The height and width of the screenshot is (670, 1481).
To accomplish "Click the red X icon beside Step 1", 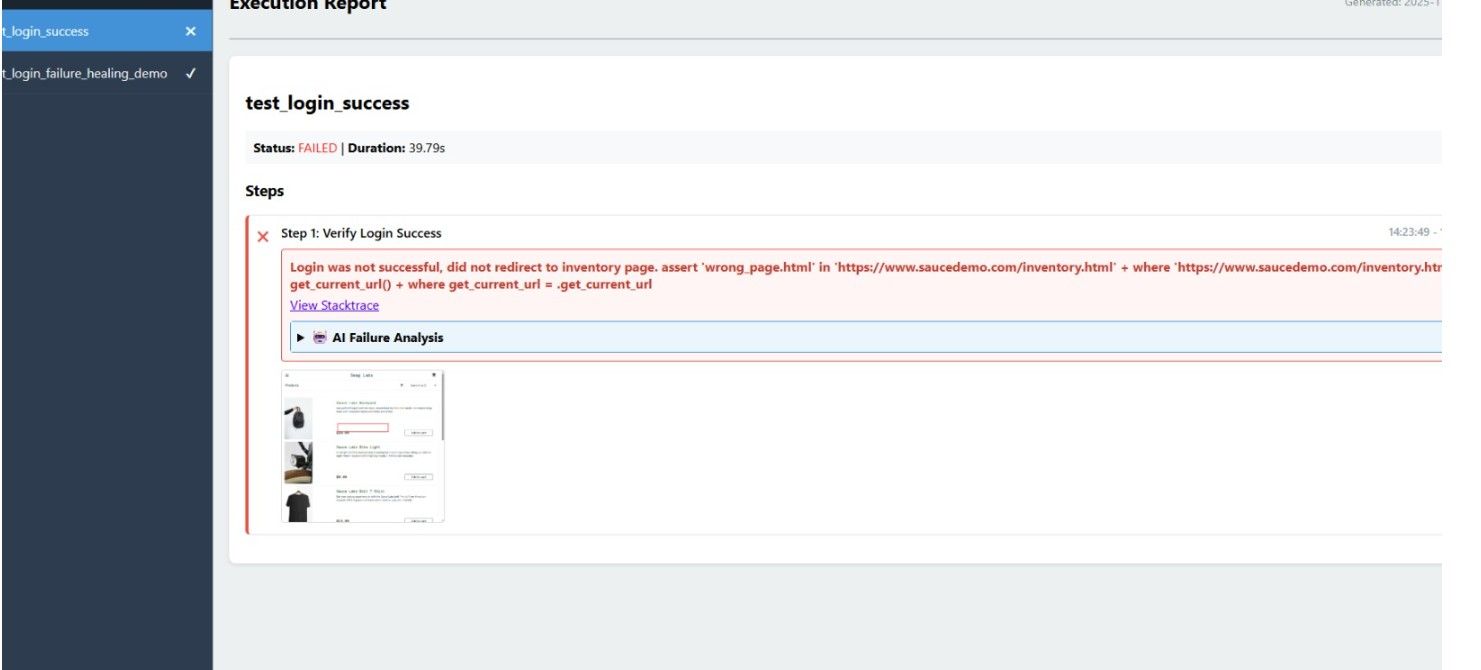I will 262,236.
